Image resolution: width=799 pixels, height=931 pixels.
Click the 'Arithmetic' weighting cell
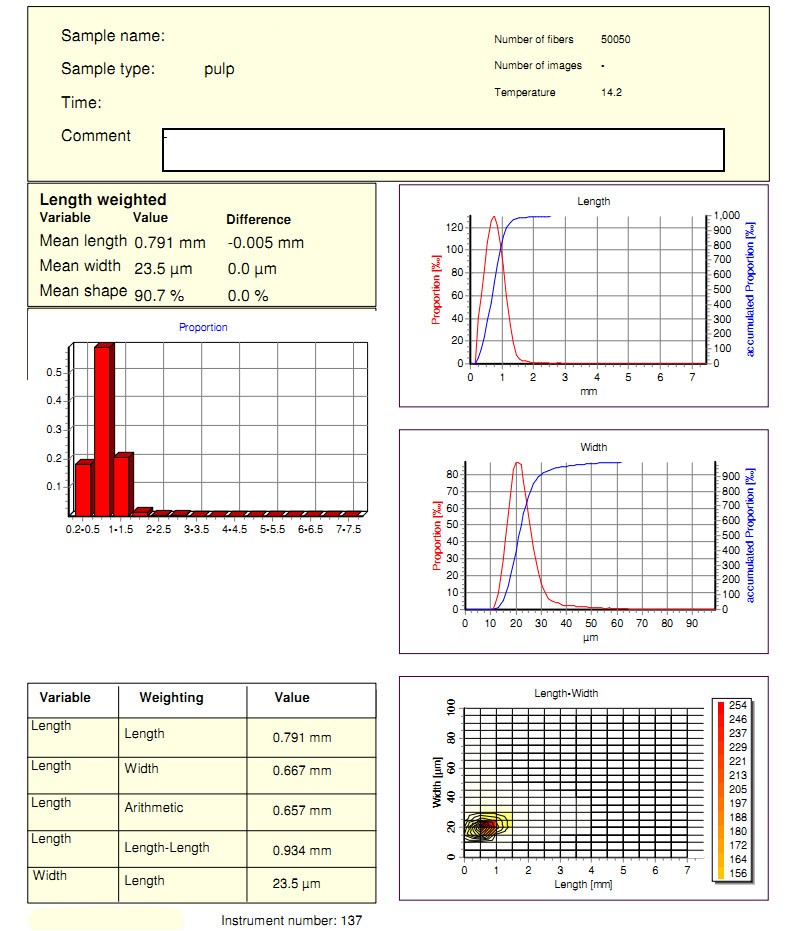pos(154,808)
